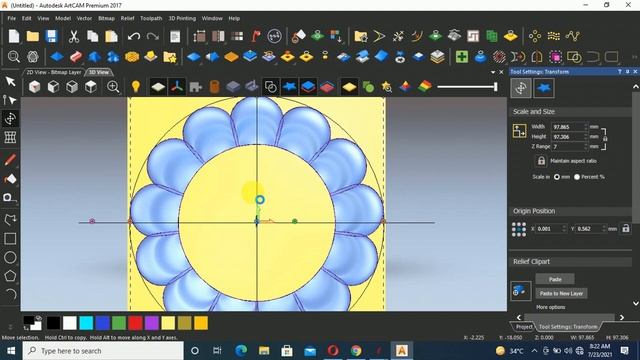This screenshot has width=640, height=360.
Task: Select the arrow Select tool
Action: [x=10, y=81]
